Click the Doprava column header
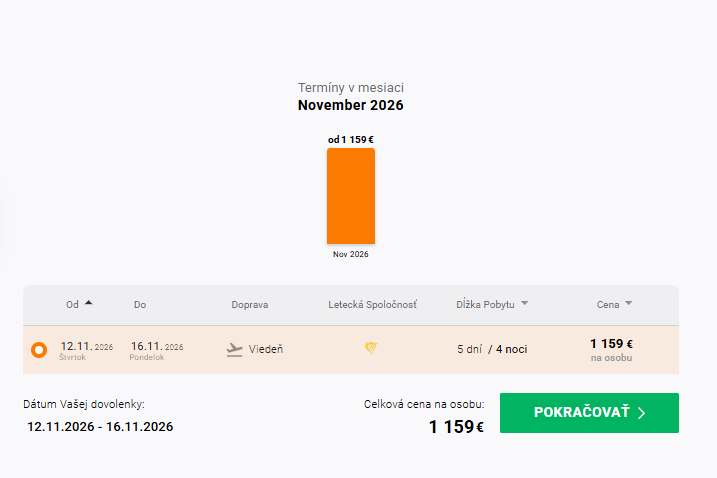 [x=250, y=305]
